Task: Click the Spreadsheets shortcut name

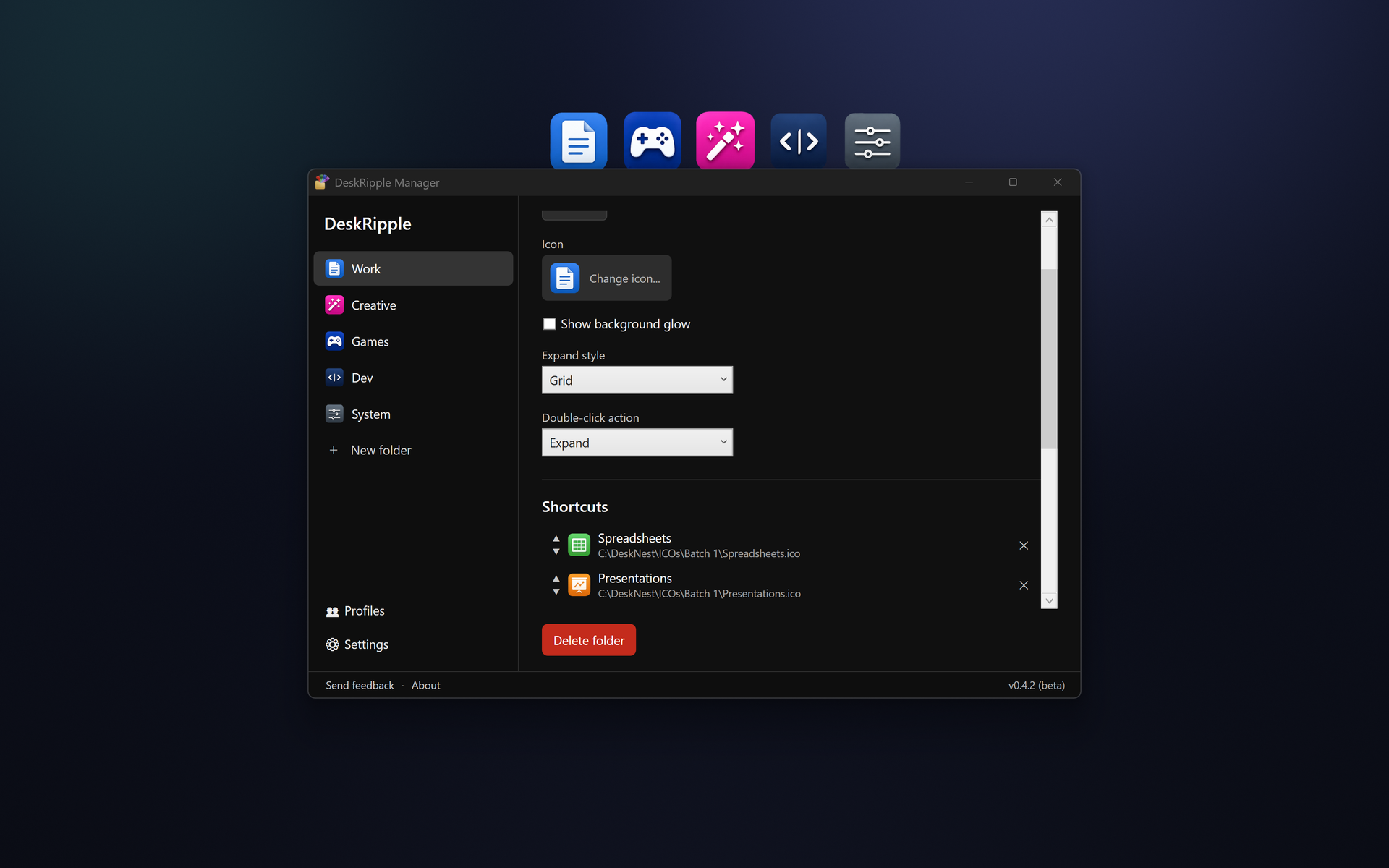Action: 634,538
